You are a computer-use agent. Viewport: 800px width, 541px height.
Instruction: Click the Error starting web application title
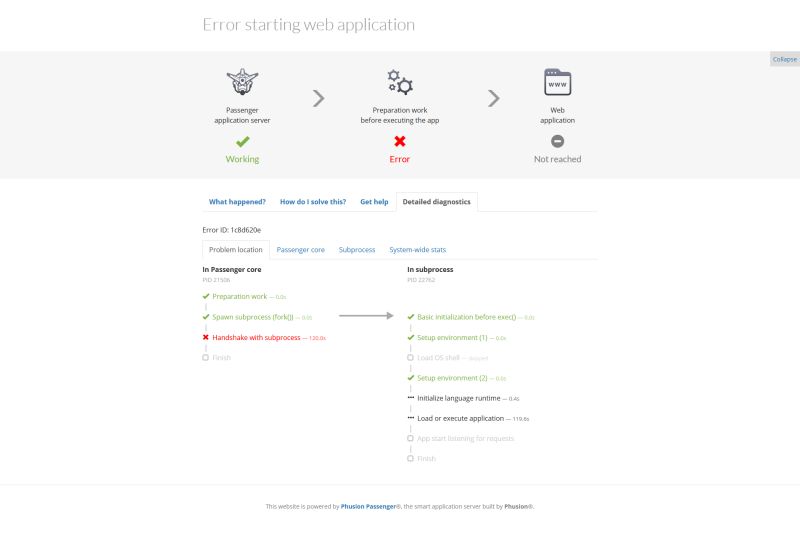(309, 24)
